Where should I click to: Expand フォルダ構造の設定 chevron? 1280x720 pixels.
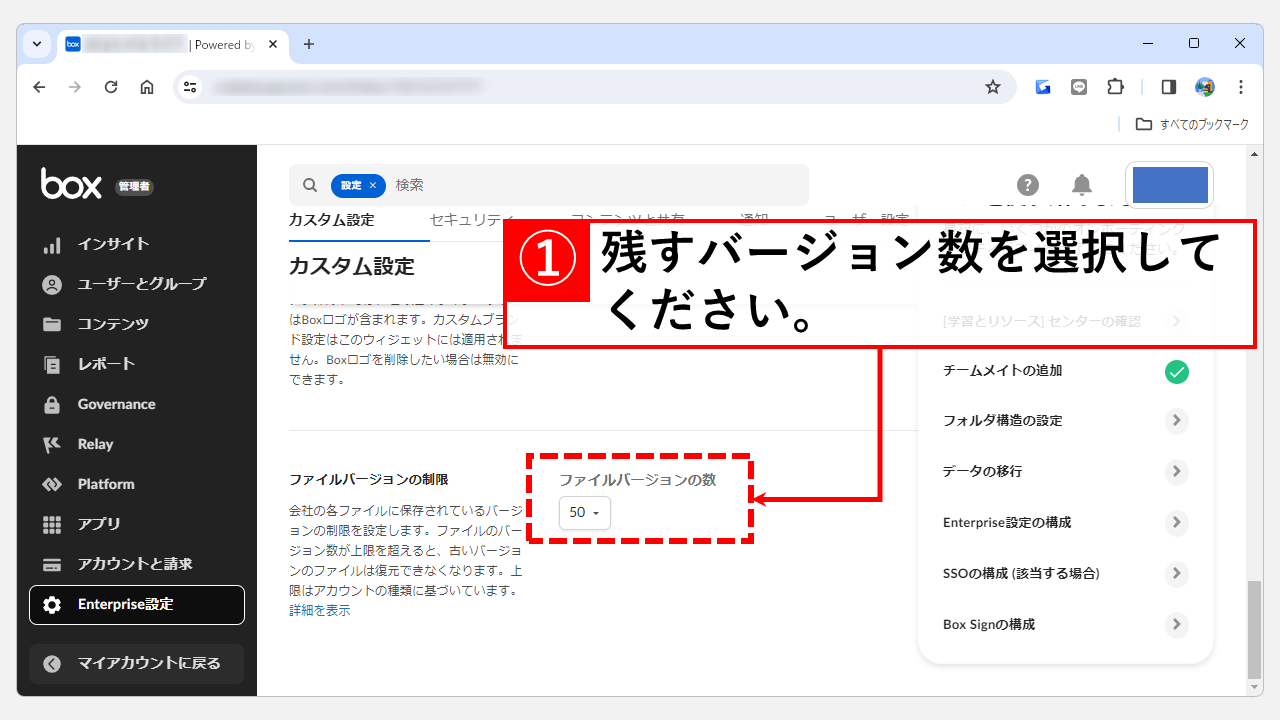pyautogui.click(x=1177, y=421)
